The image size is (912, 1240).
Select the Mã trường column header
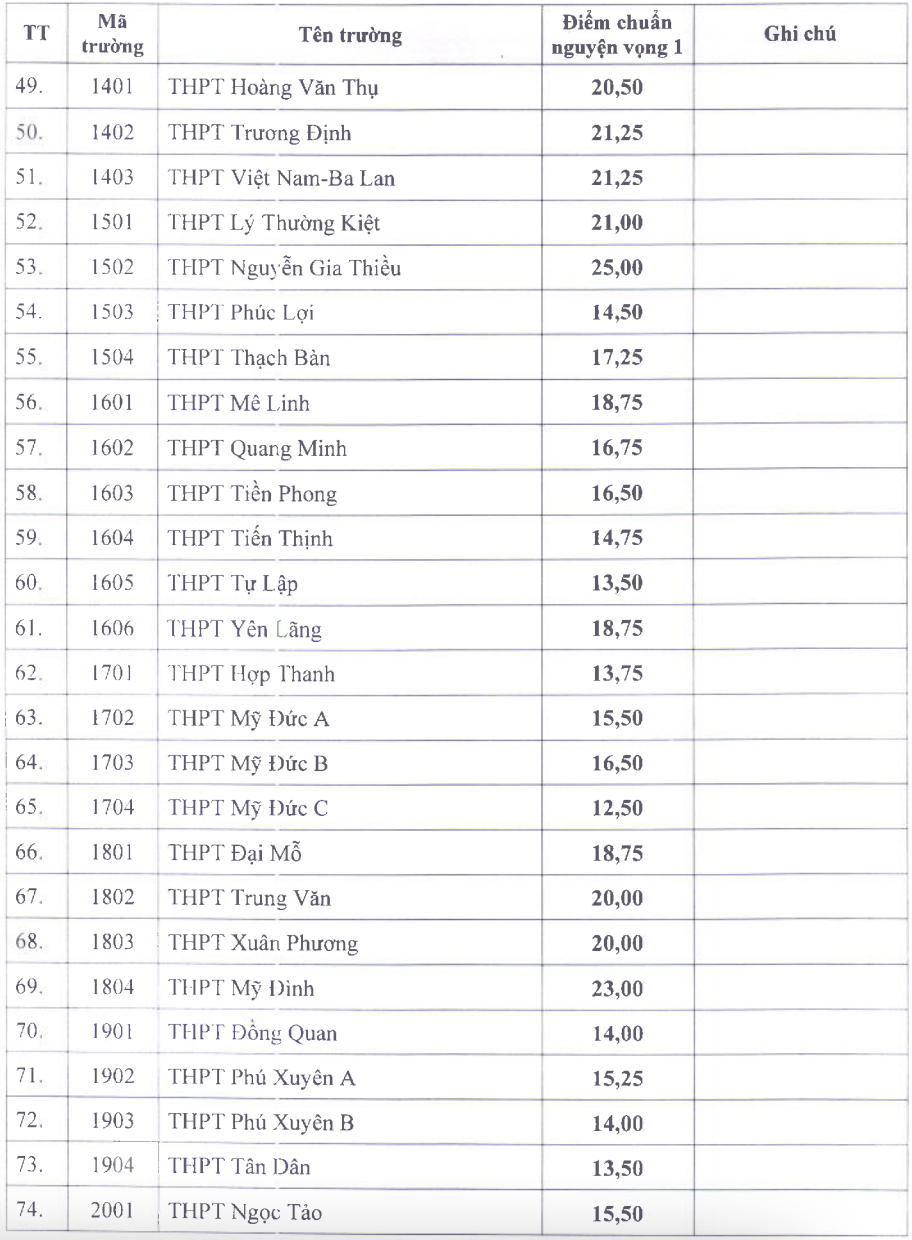click(x=127, y=36)
